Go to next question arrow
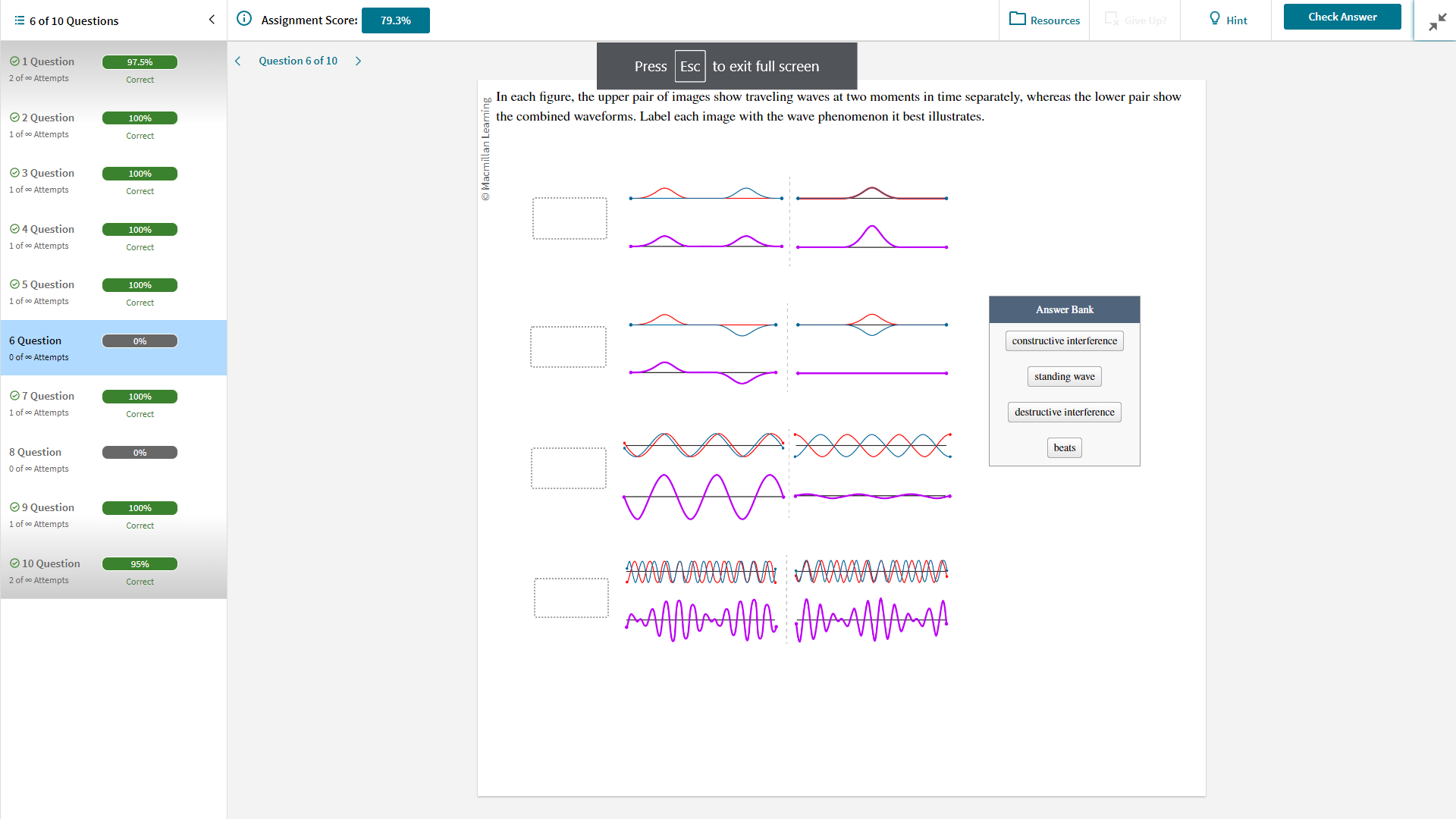The width and height of the screenshot is (1456, 819). point(359,61)
